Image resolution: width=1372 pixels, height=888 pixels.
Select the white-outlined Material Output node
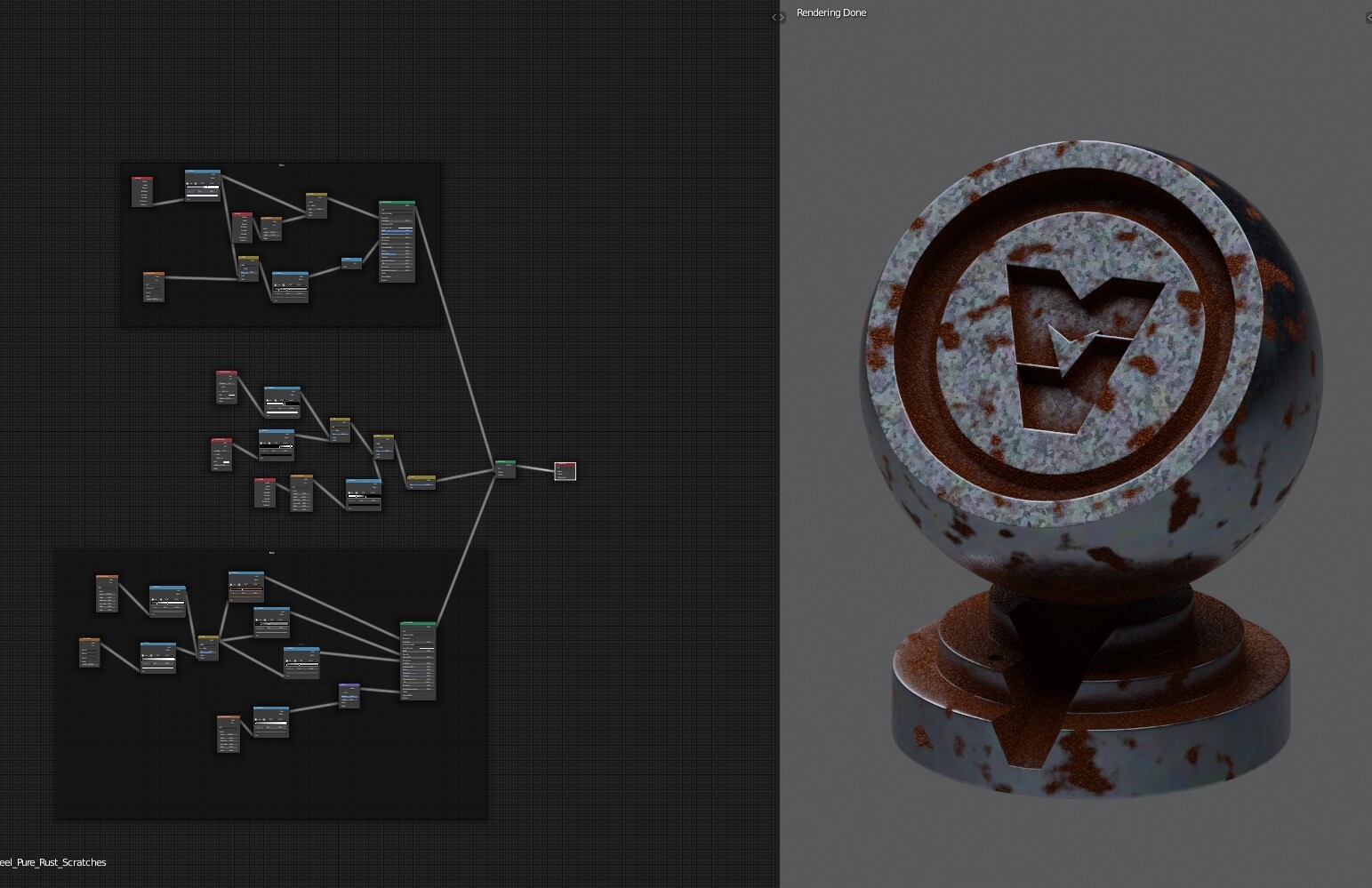(x=566, y=471)
